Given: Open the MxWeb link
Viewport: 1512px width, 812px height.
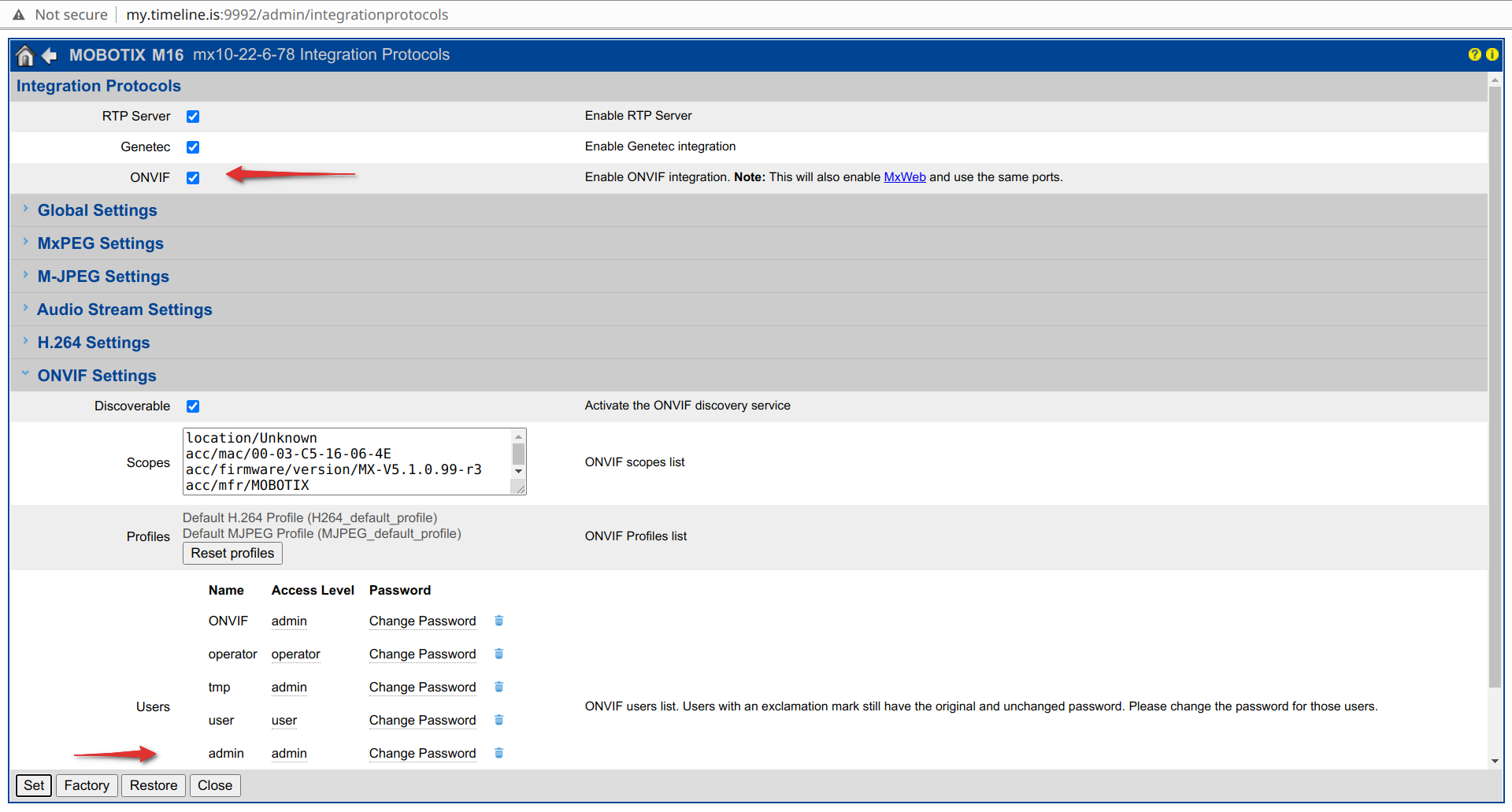Looking at the screenshot, I should (x=904, y=176).
